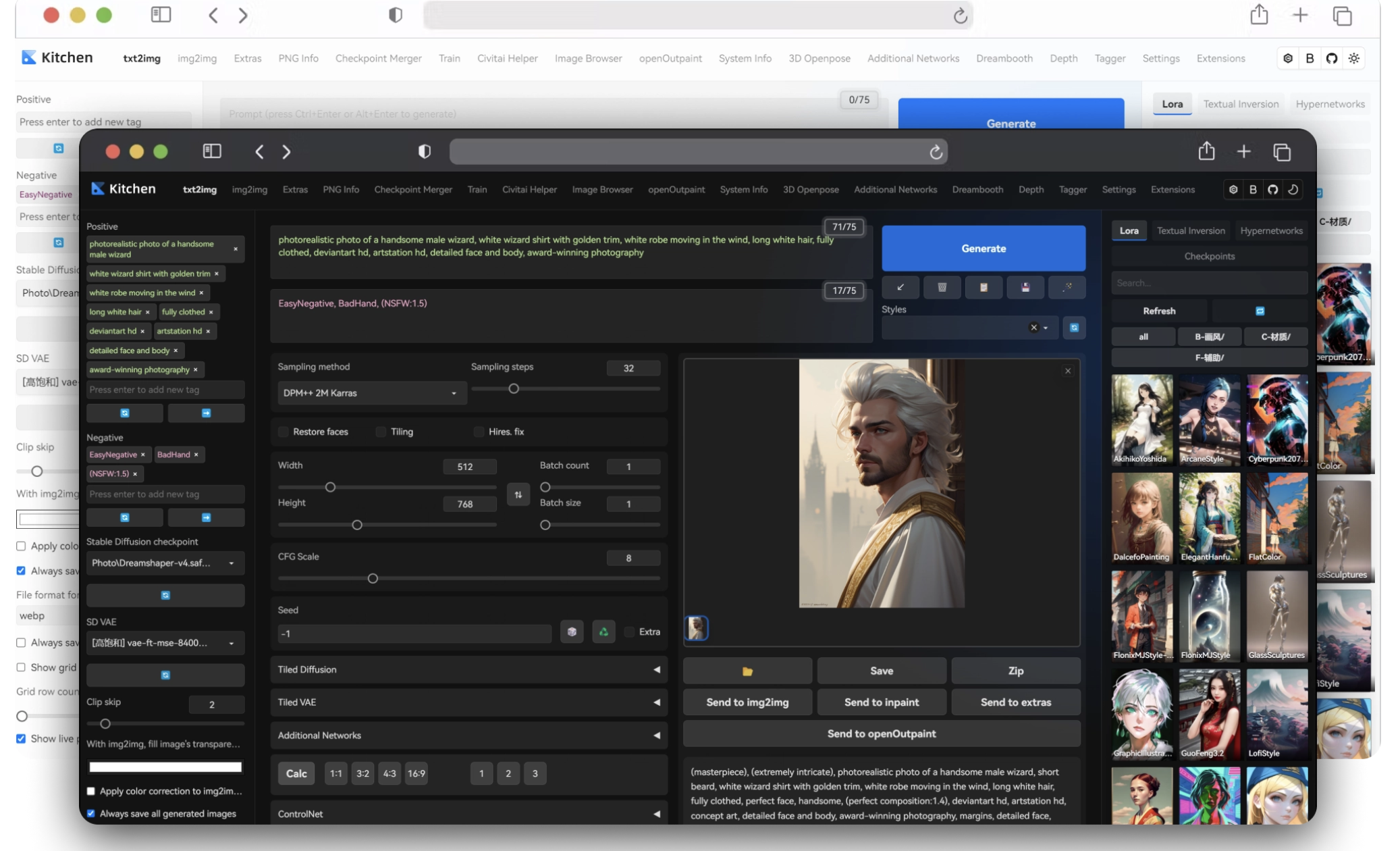1400x851 pixels.
Task: Click the Generate button
Action: [983, 249]
